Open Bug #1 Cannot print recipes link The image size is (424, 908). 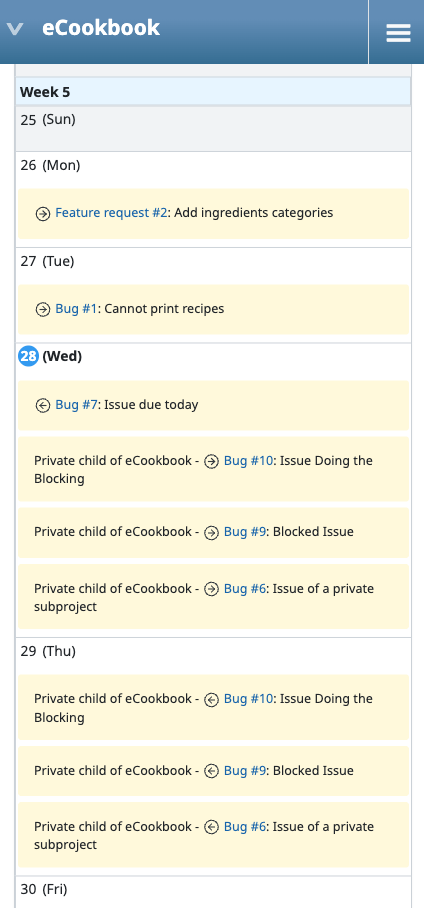(76, 309)
